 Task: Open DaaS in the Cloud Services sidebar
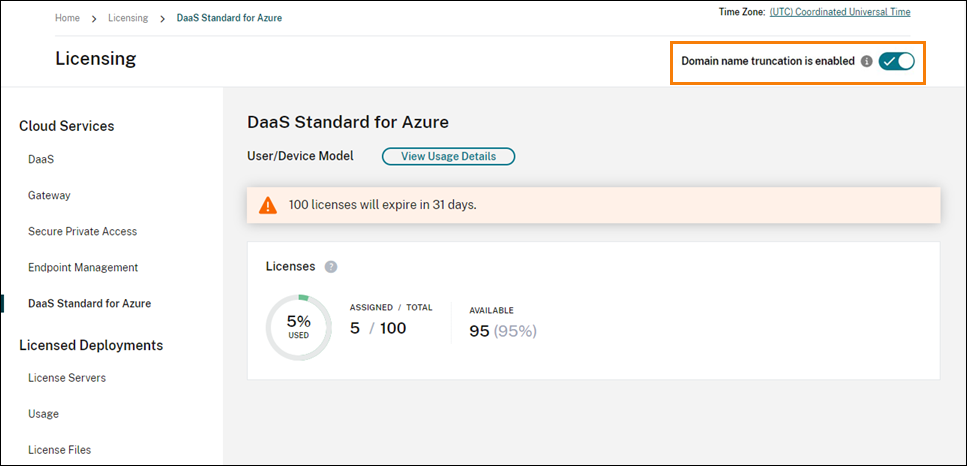(41, 159)
